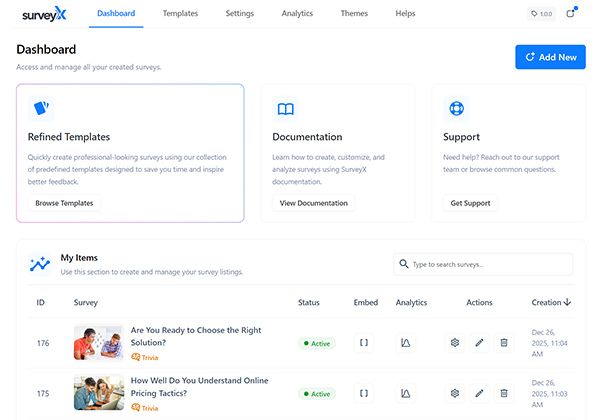Viewport: 600px width, 420px height.
Task: Click the Status column header
Action: point(308,303)
